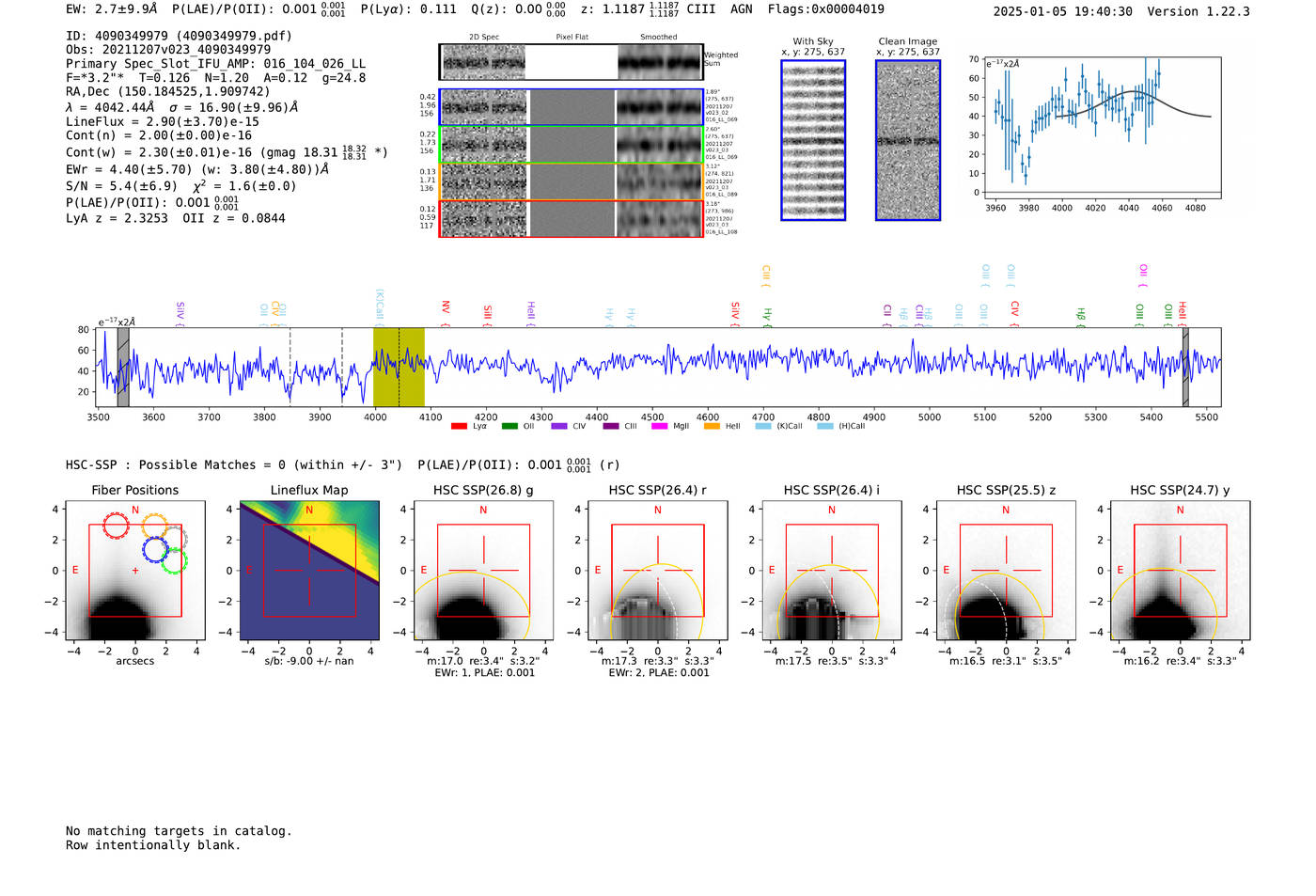The width and height of the screenshot is (1316, 896).
Task: Click the dark purple CIII legend swatch
Action: [611, 426]
